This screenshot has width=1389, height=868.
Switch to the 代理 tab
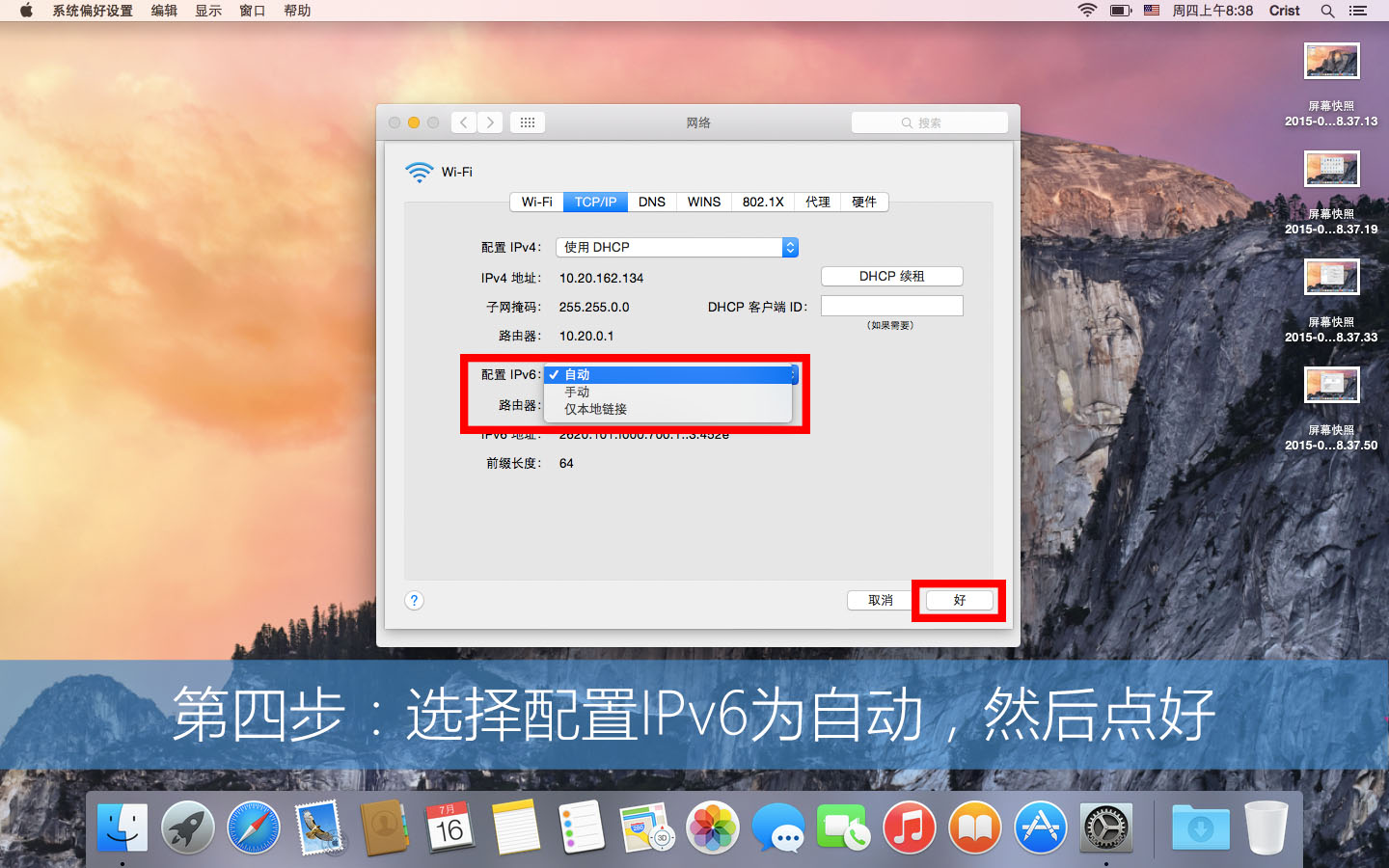coord(818,202)
